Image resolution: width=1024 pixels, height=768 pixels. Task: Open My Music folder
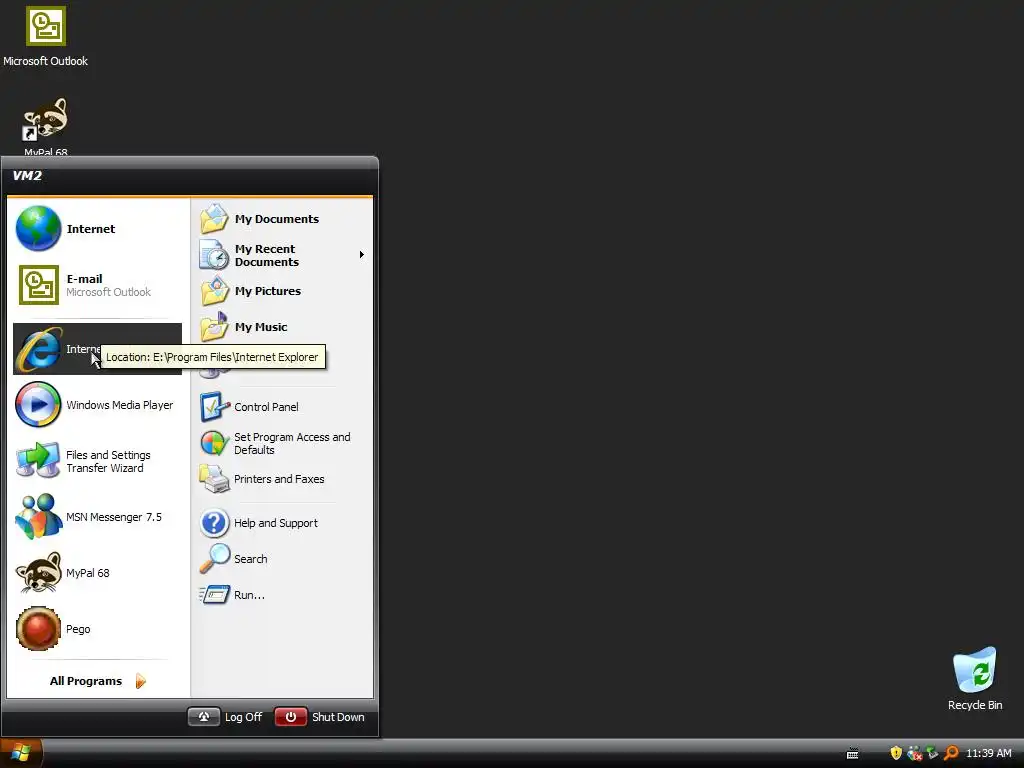(x=282, y=327)
